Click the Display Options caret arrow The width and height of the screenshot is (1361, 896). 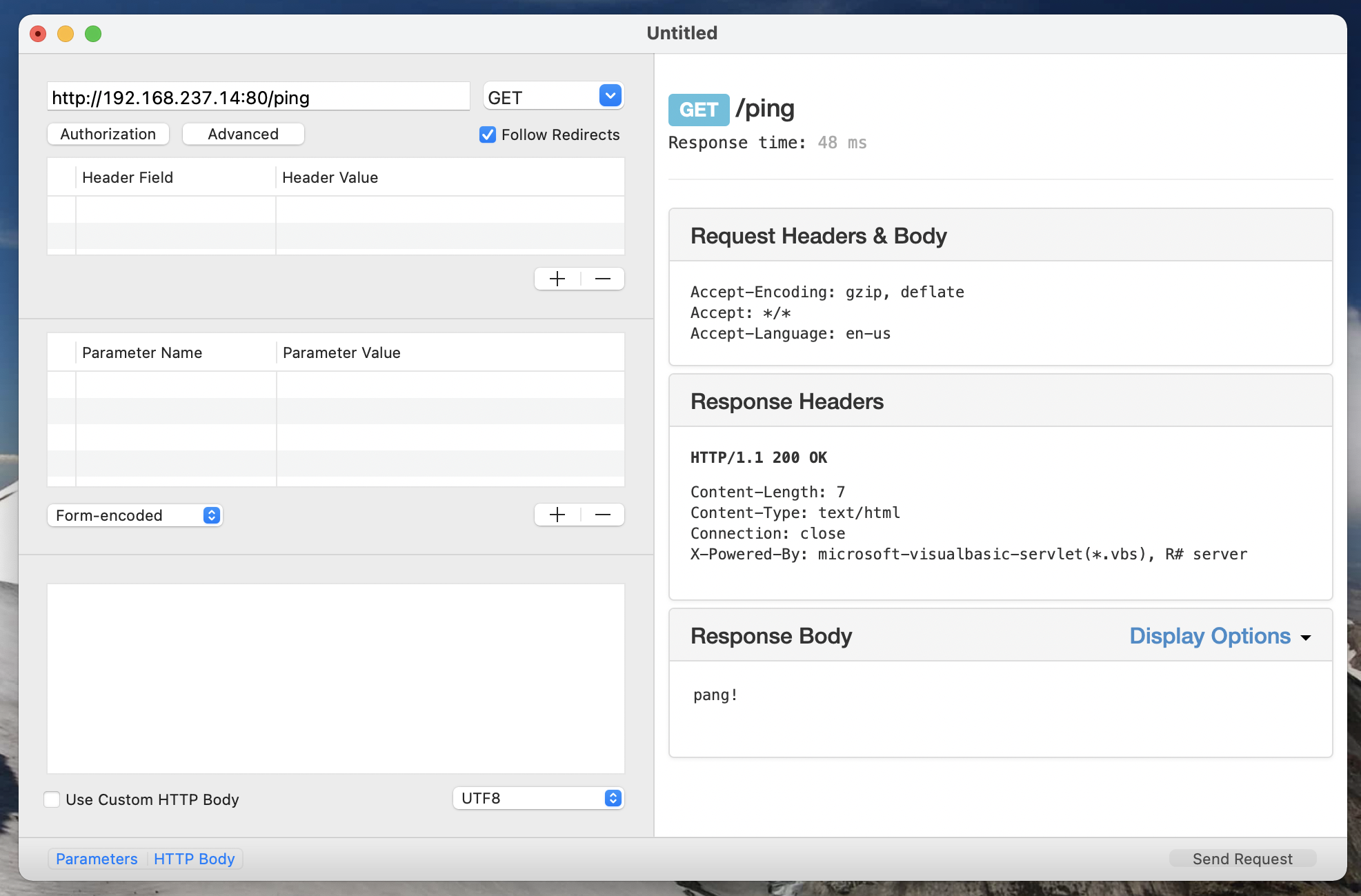(x=1305, y=637)
